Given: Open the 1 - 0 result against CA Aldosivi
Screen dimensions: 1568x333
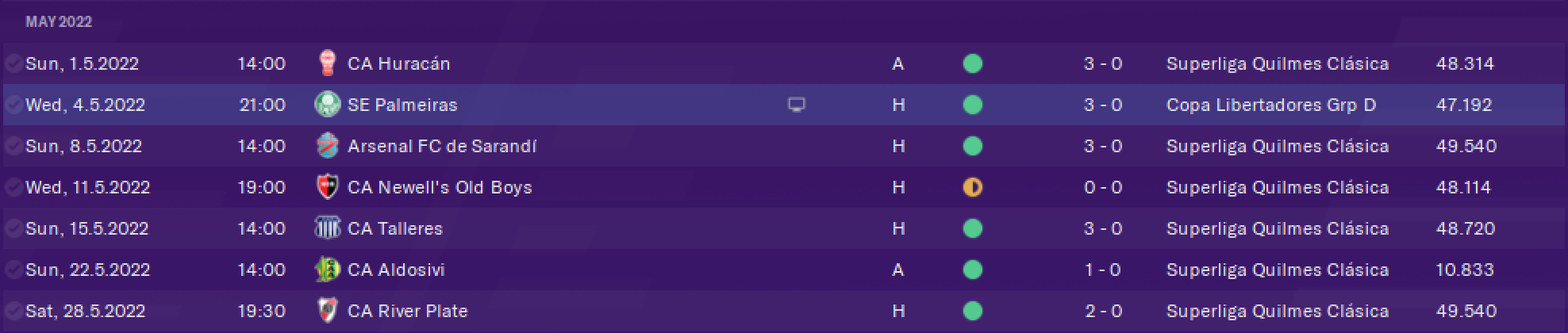Looking at the screenshot, I should tap(1103, 270).
